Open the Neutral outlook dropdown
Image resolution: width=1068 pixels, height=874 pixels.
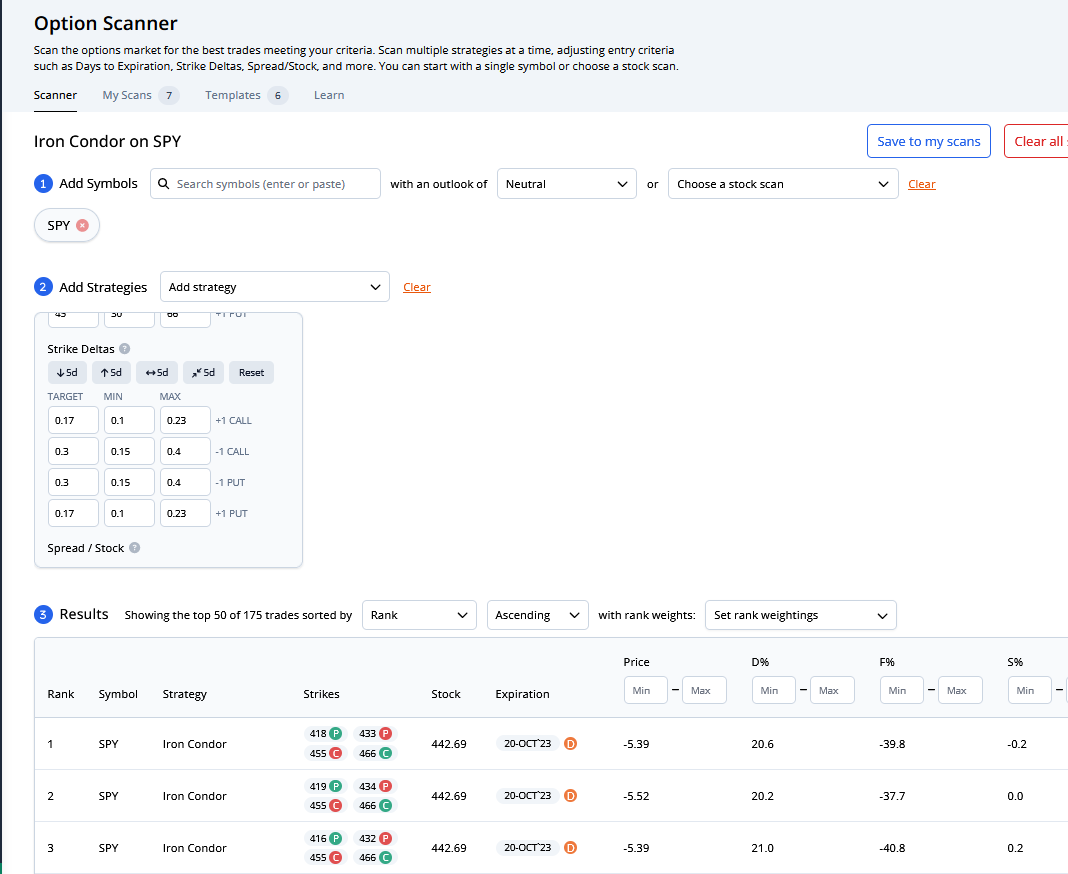[566, 184]
